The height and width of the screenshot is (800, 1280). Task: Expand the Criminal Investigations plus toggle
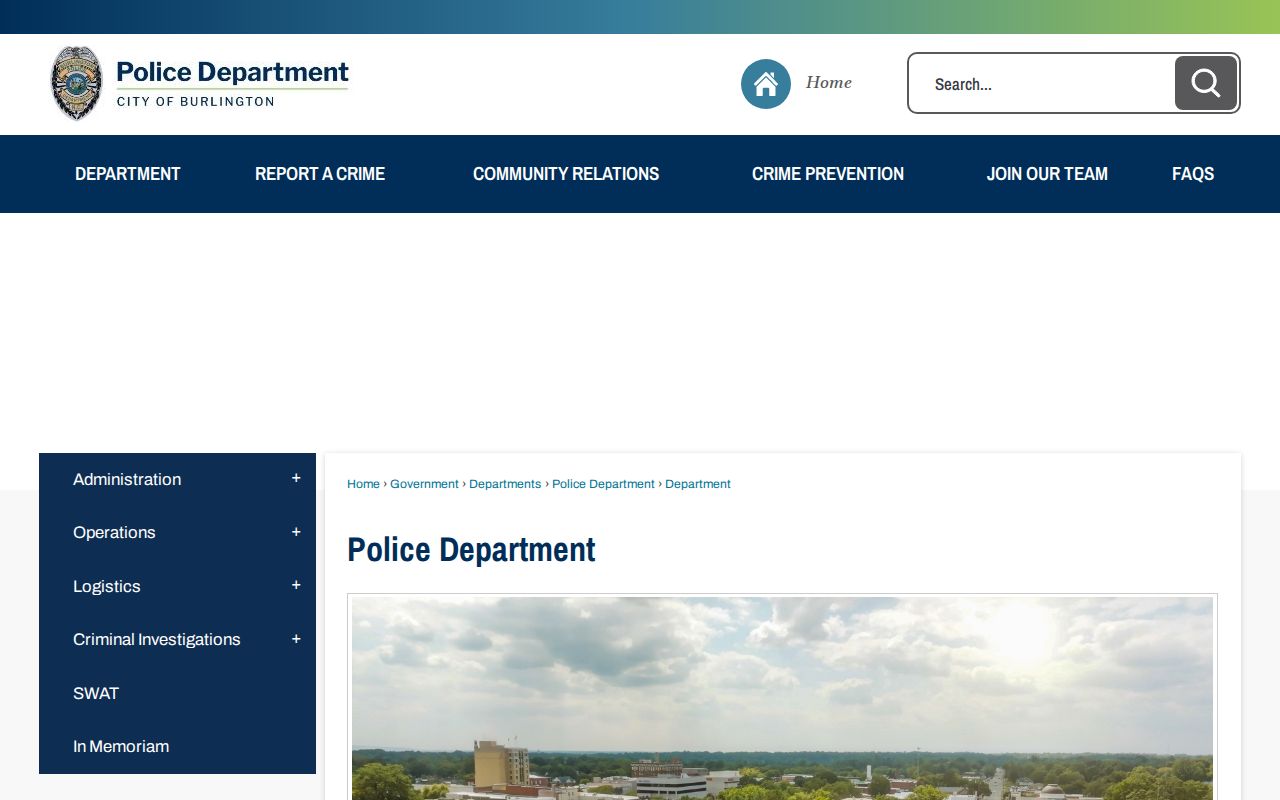coord(296,639)
